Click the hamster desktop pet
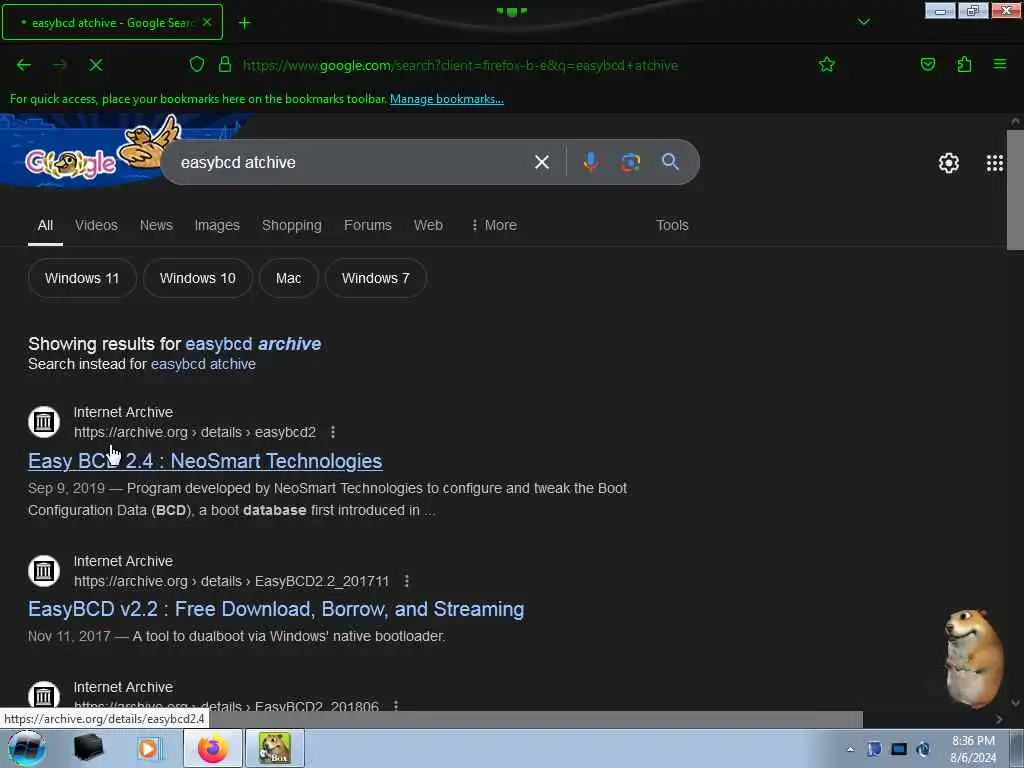Image resolution: width=1024 pixels, height=768 pixels. click(974, 658)
